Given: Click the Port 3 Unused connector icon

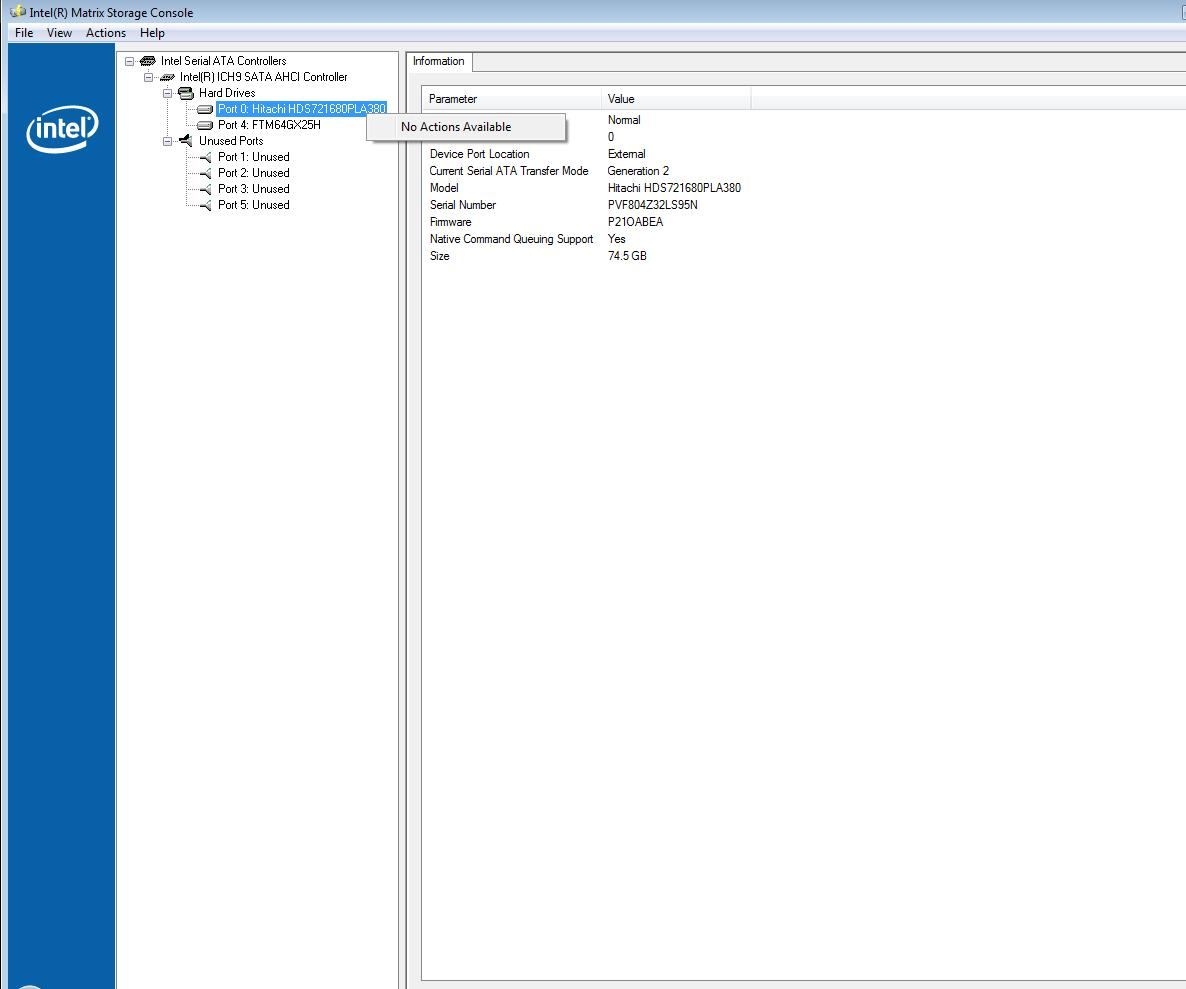Looking at the screenshot, I should [x=205, y=189].
